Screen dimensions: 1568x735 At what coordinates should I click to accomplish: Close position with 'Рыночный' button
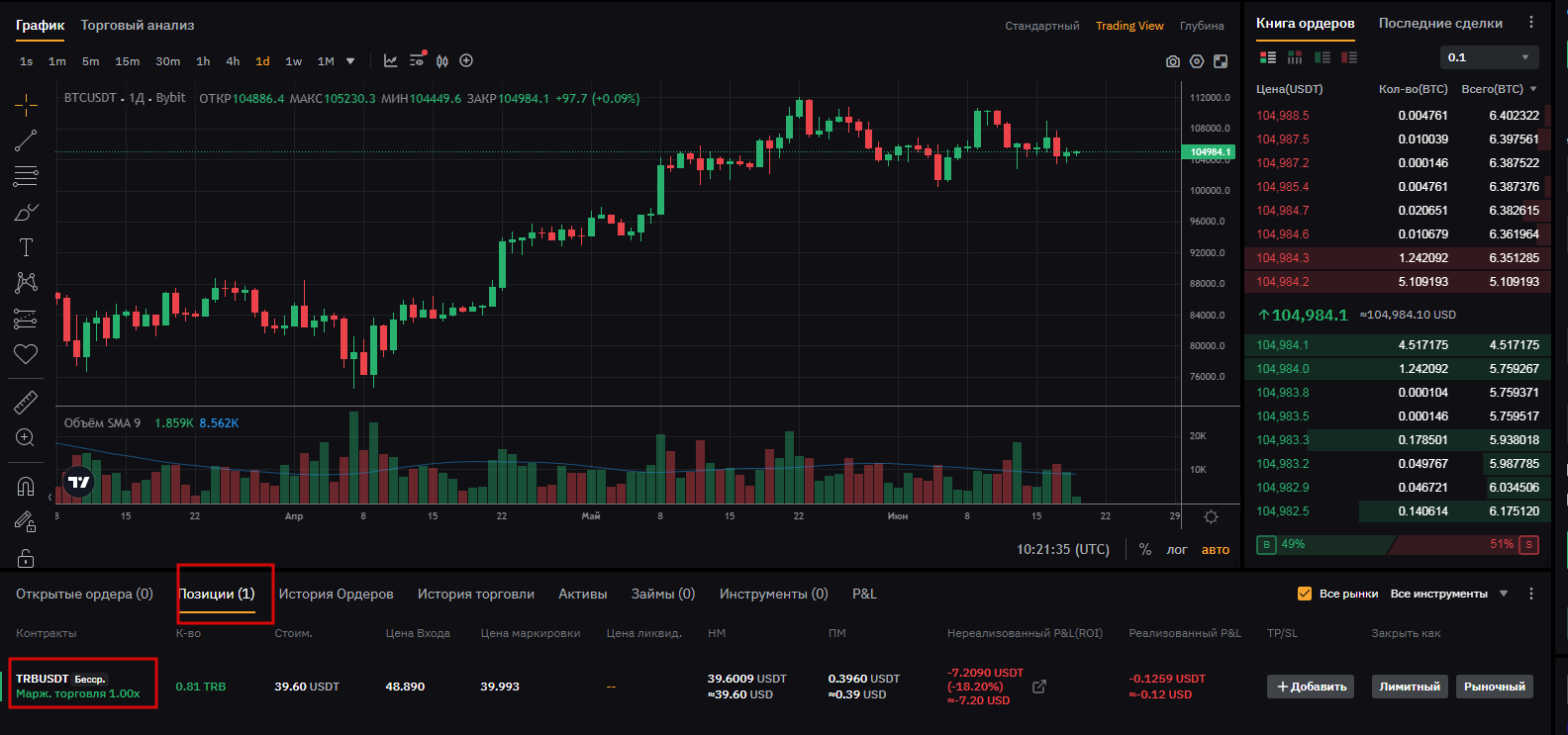click(x=1495, y=687)
